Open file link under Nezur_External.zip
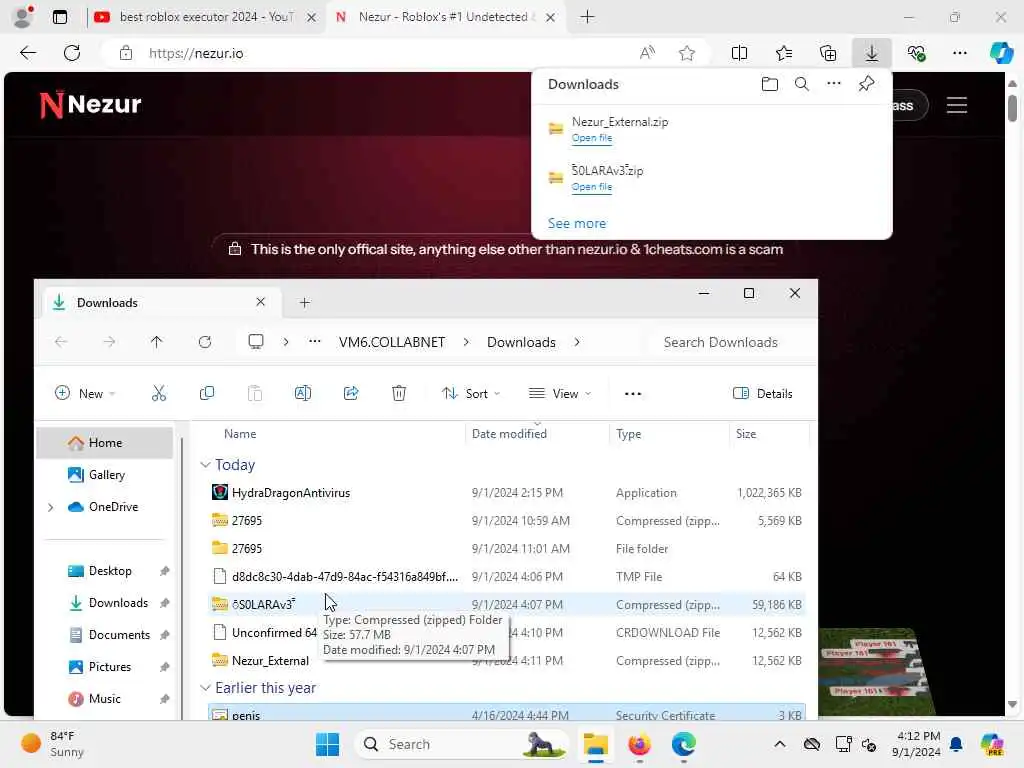Image resolution: width=1024 pixels, height=768 pixels. (x=592, y=138)
